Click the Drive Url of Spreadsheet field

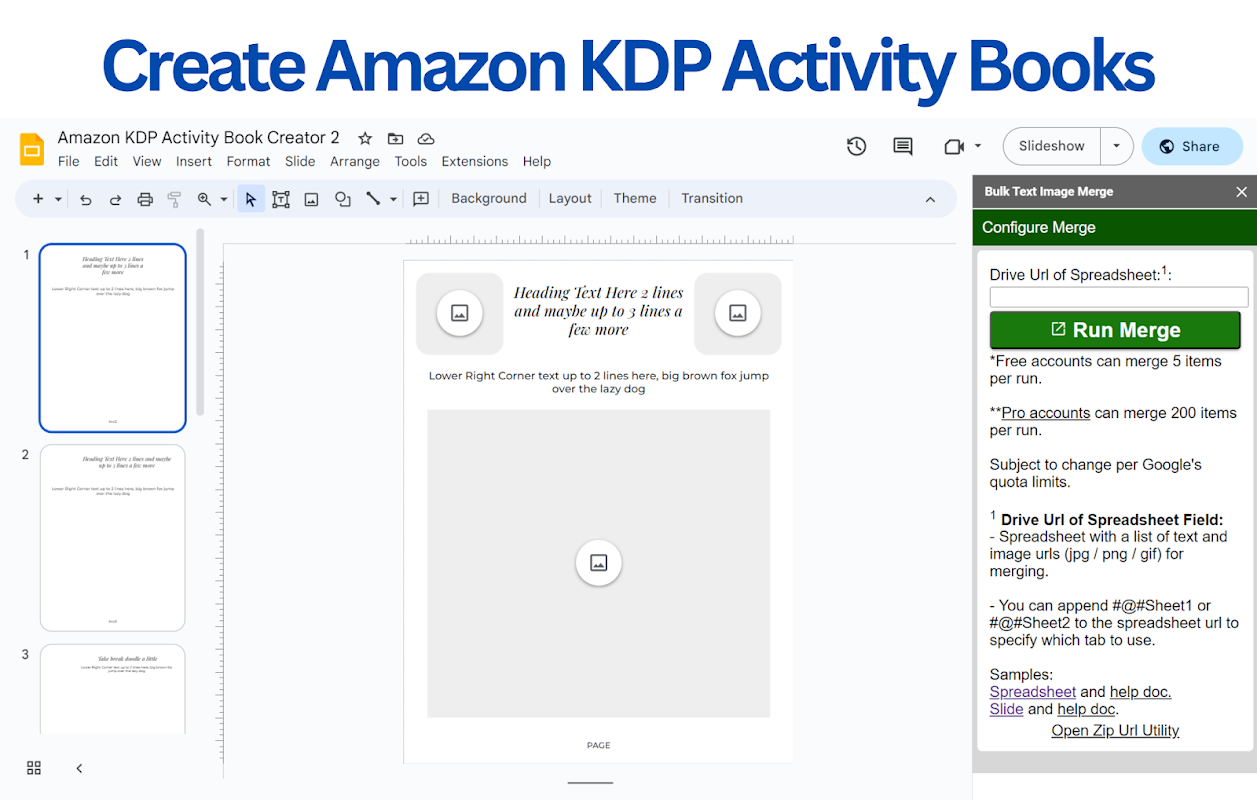[1119, 297]
